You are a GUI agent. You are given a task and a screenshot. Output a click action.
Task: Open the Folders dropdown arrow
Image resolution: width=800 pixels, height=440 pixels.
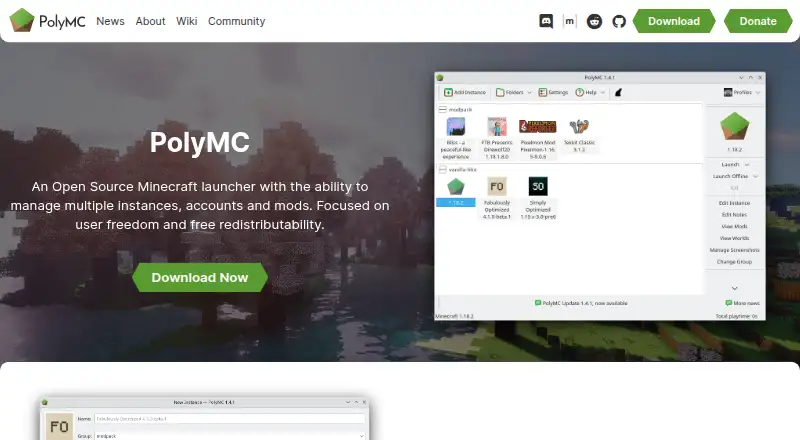[x=530, y=92]
